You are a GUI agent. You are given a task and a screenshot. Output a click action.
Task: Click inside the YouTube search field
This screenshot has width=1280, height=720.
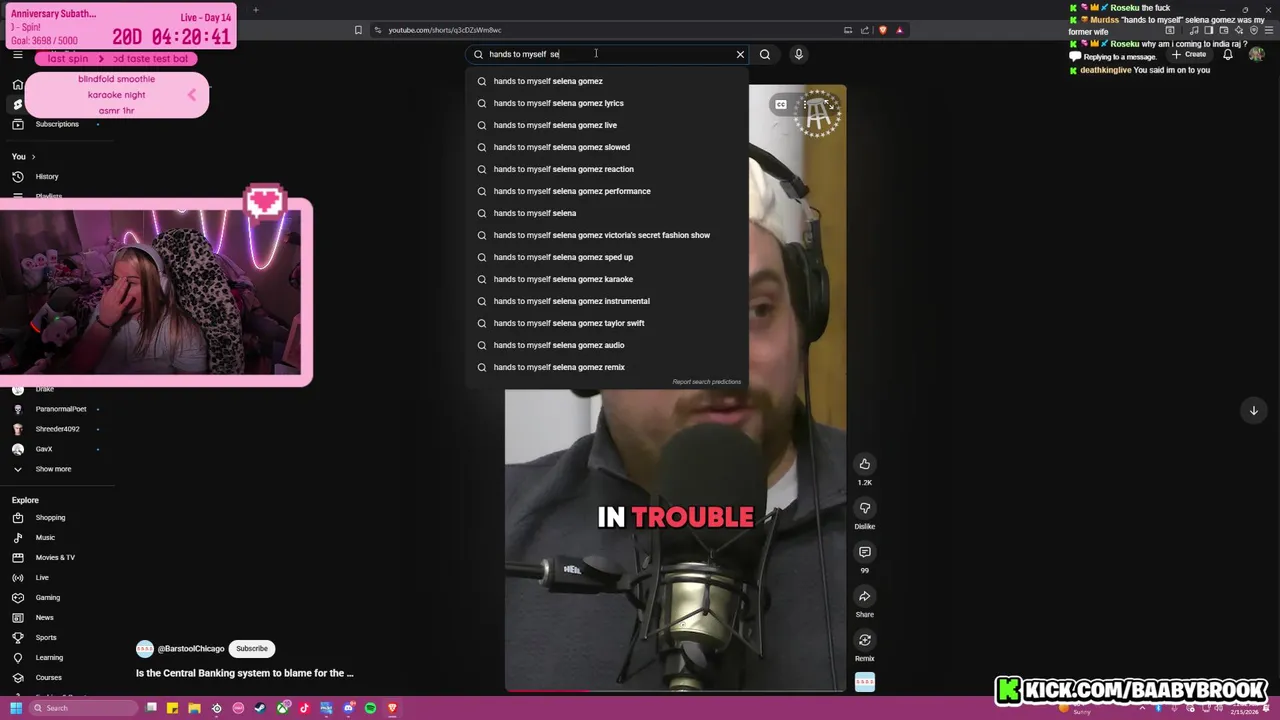[608, 54]
